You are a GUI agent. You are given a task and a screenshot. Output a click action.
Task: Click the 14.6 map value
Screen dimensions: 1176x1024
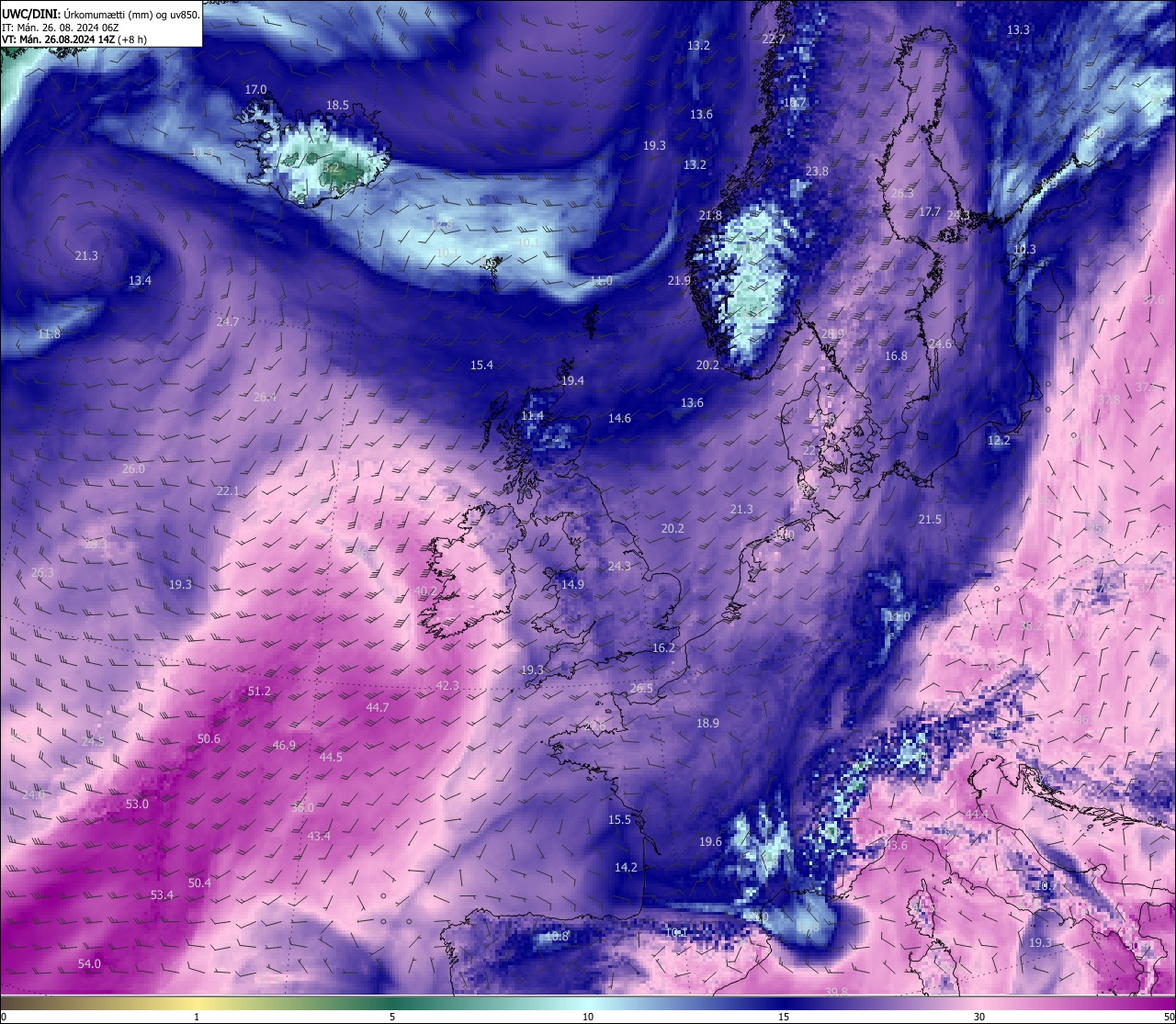[x=619, y=418]
